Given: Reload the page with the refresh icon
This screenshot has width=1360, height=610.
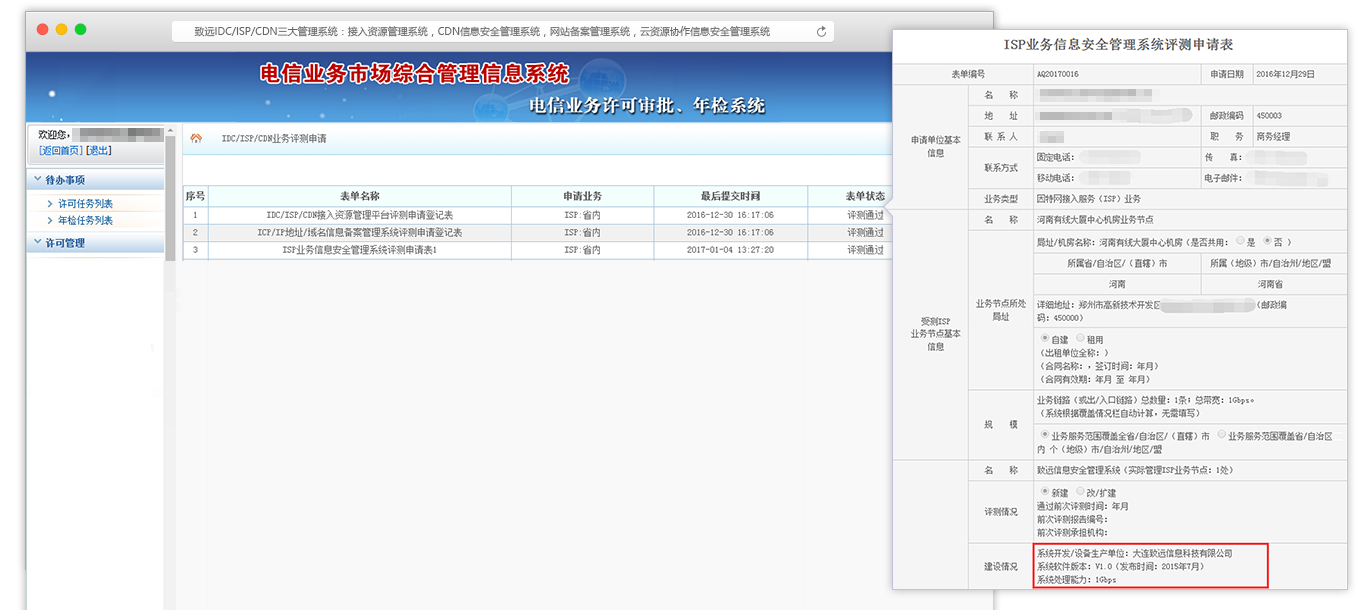Looking at the screenshot, I should (821, 32).
